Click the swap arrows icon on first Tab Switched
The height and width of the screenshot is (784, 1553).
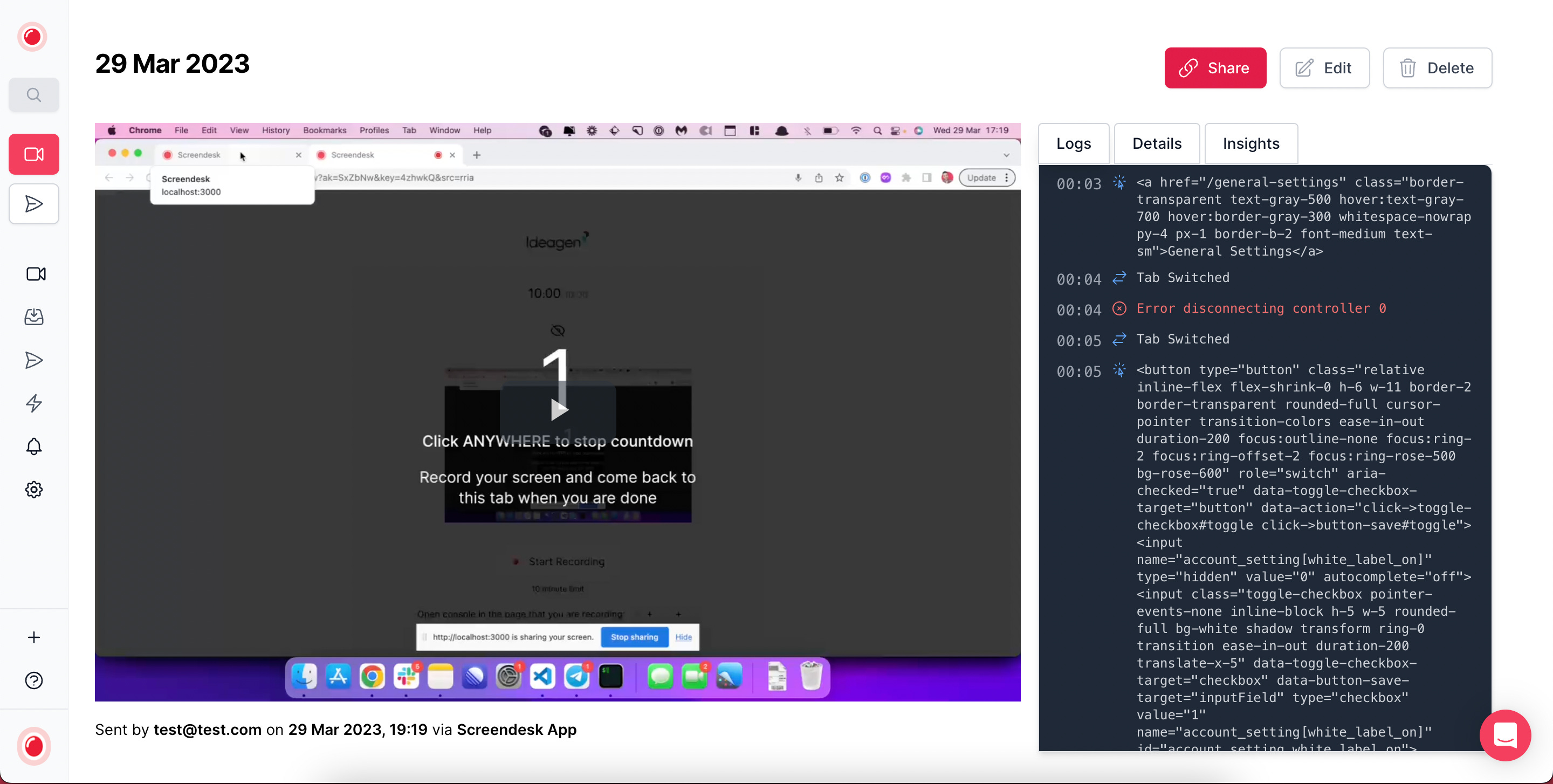coord(1119,278)
